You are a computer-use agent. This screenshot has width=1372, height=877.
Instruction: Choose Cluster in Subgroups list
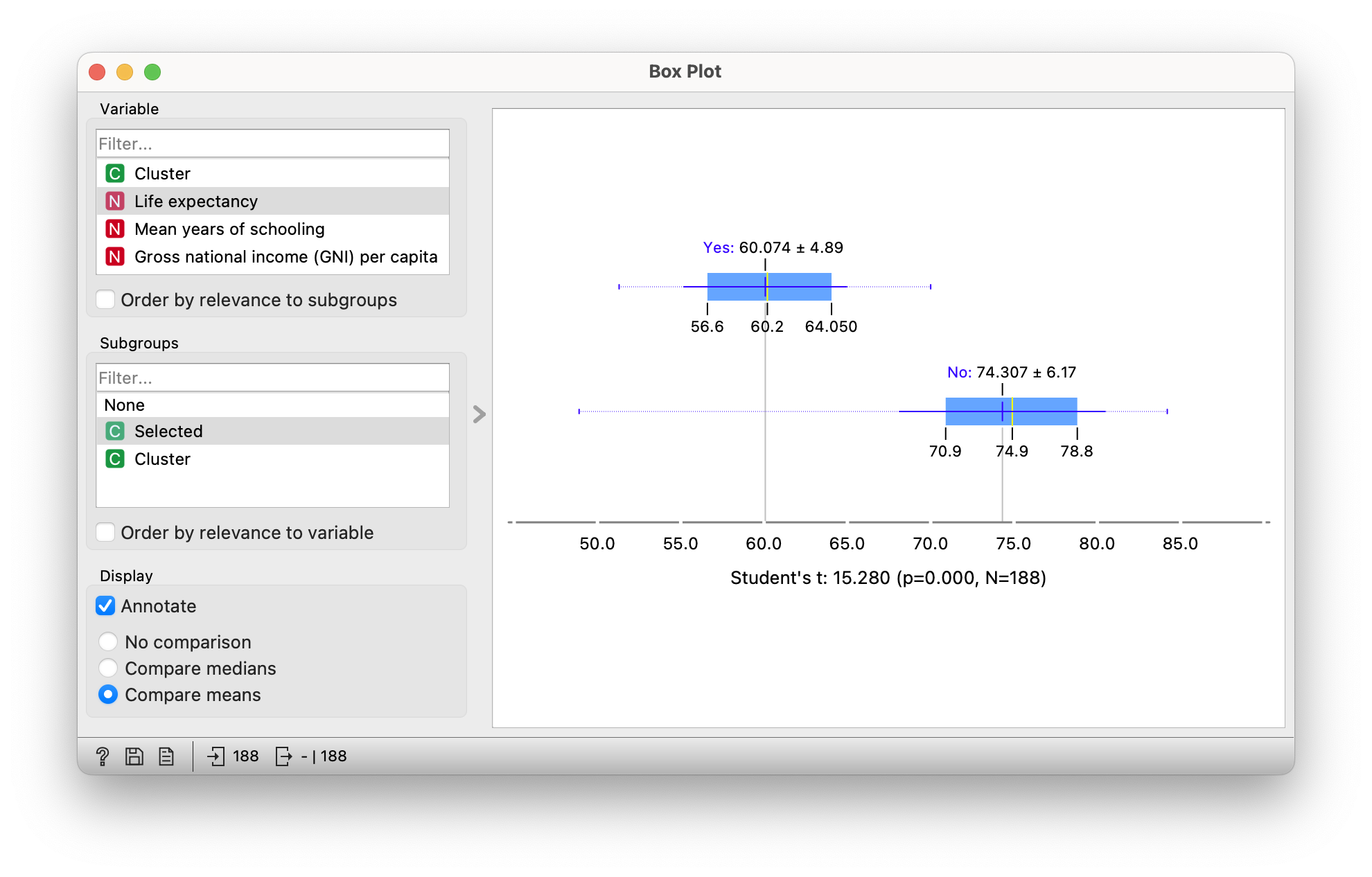click(x=272, y=459)
